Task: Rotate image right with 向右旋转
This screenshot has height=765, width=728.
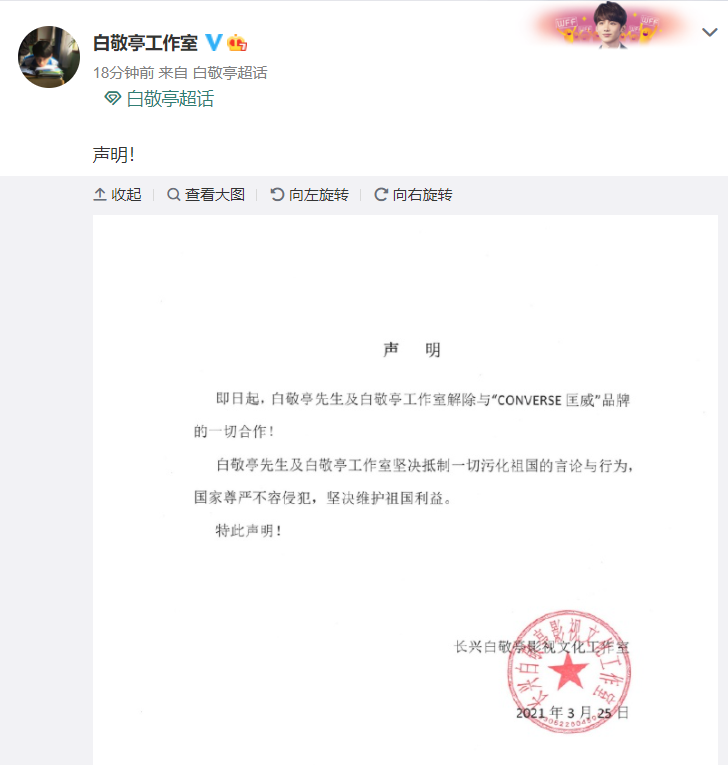Action: pos(413,195)
